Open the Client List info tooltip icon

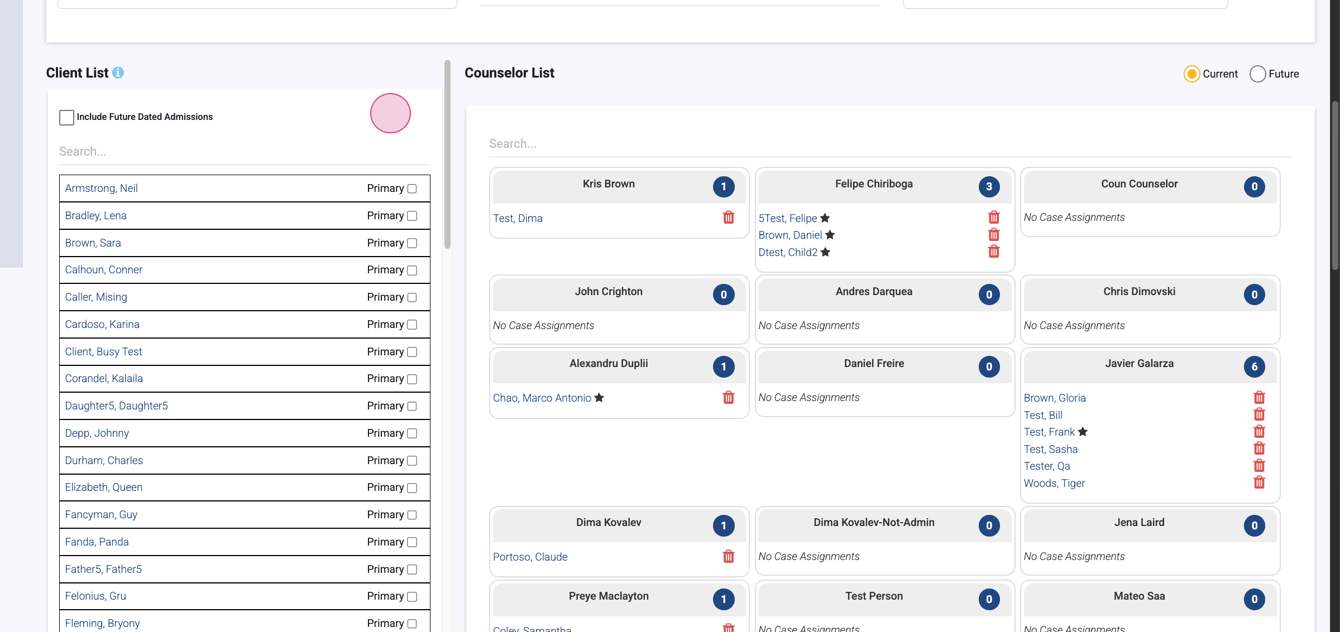click(x=117, y=72)
